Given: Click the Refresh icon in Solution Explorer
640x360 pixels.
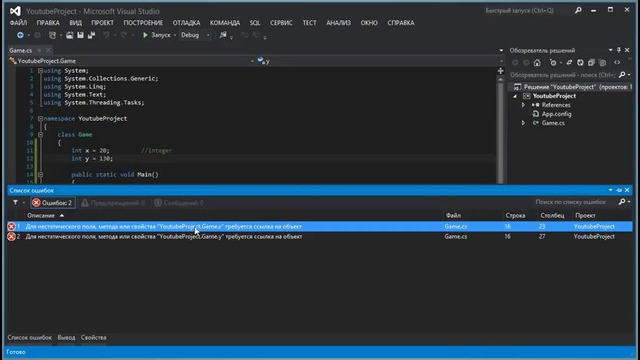Looking at the screenshot, I should point(580,63).
